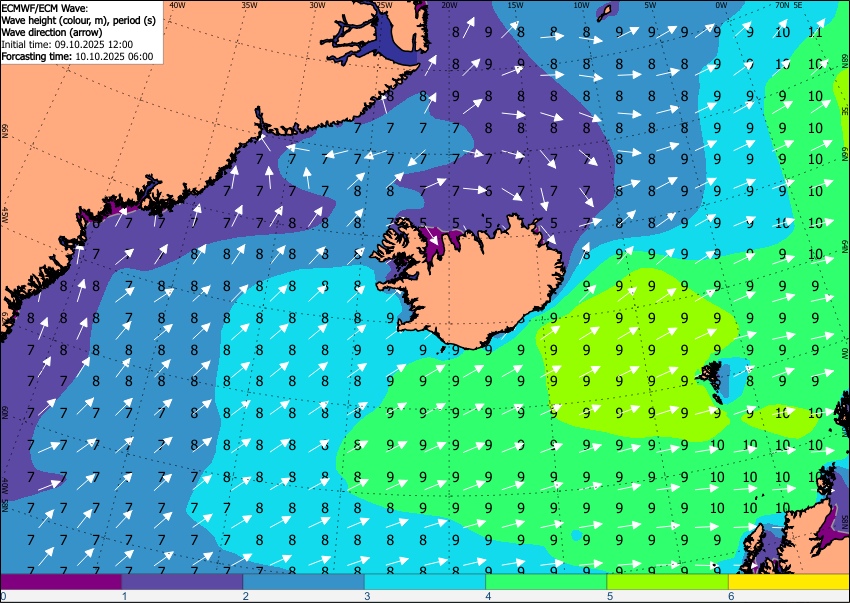Click the legend scale tick label '5'
This screenshot has width=850, height=603.
[x=610, y=596]
